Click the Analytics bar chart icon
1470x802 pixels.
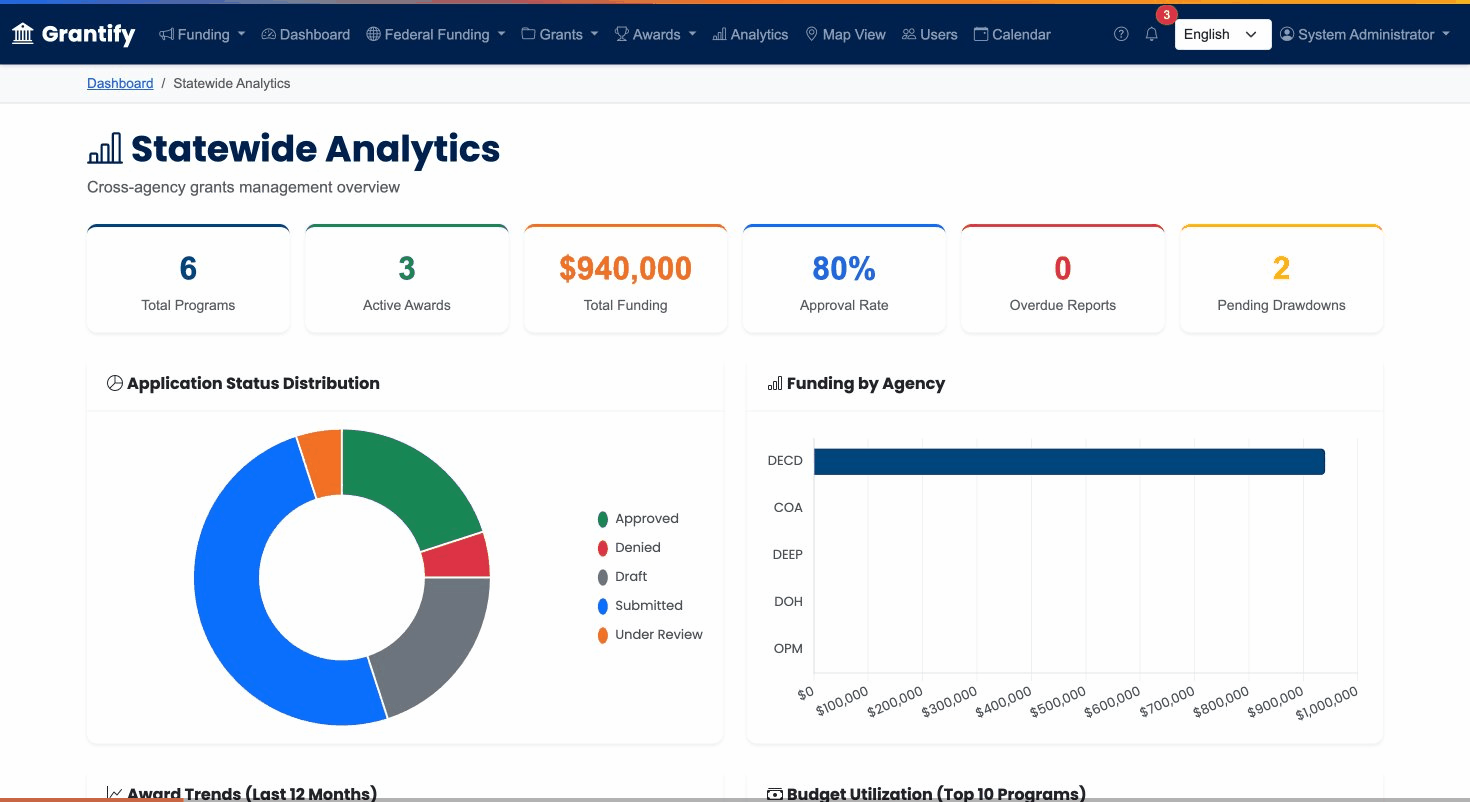click(720, 33)
